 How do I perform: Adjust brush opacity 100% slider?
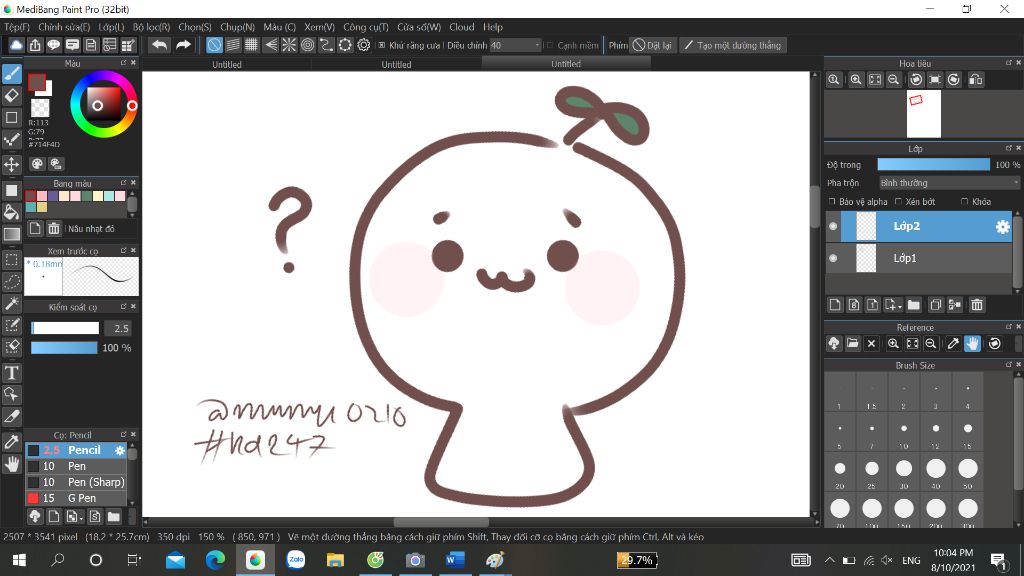(x=64, y=347)
